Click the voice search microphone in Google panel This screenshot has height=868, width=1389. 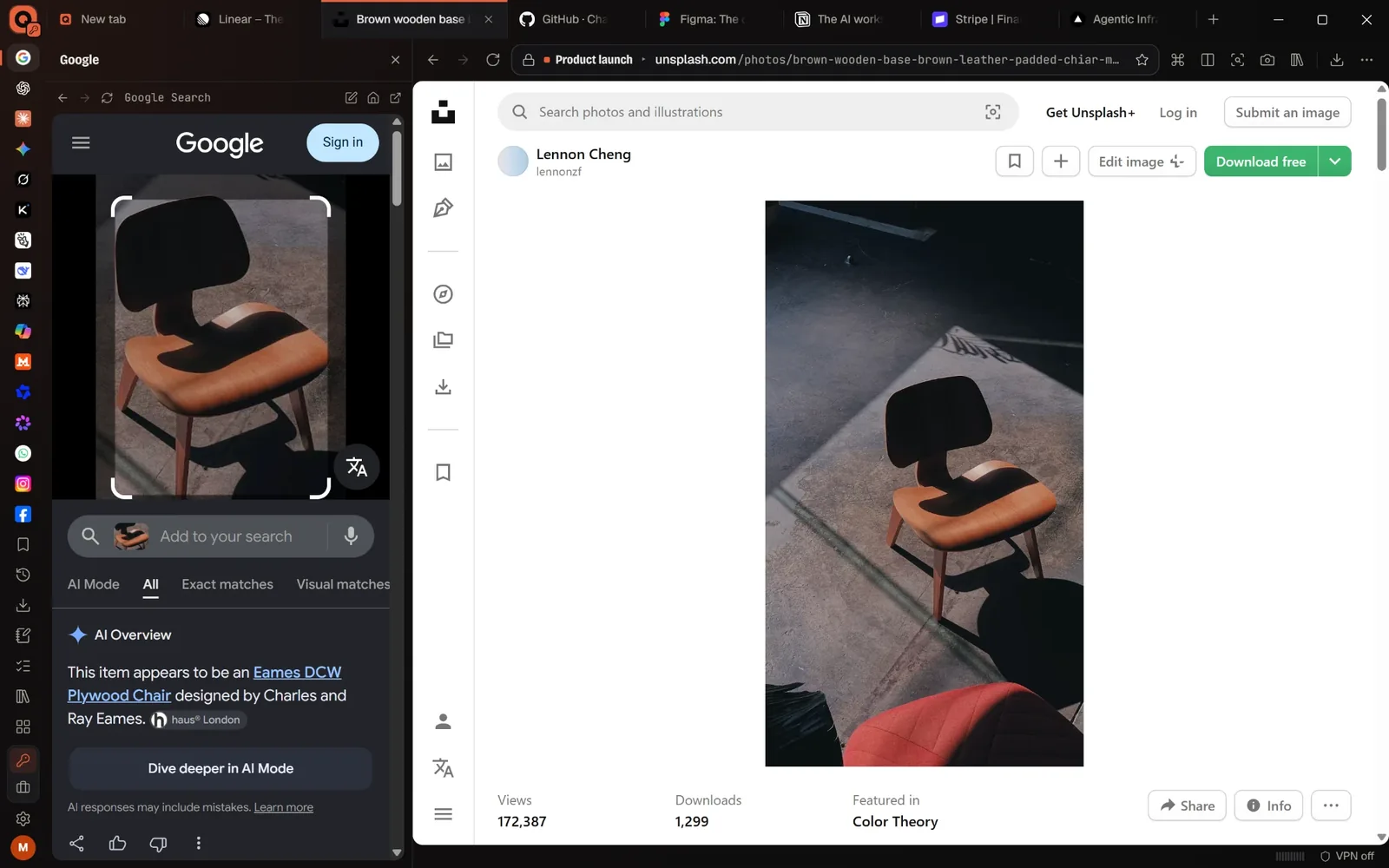pos(351,536)
